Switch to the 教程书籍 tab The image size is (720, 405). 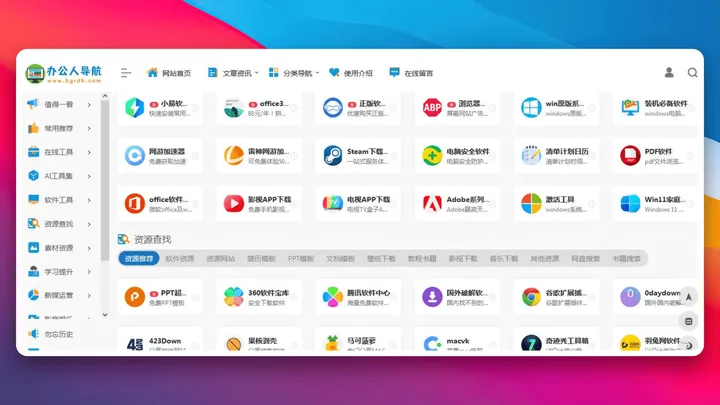coord(422,259)
